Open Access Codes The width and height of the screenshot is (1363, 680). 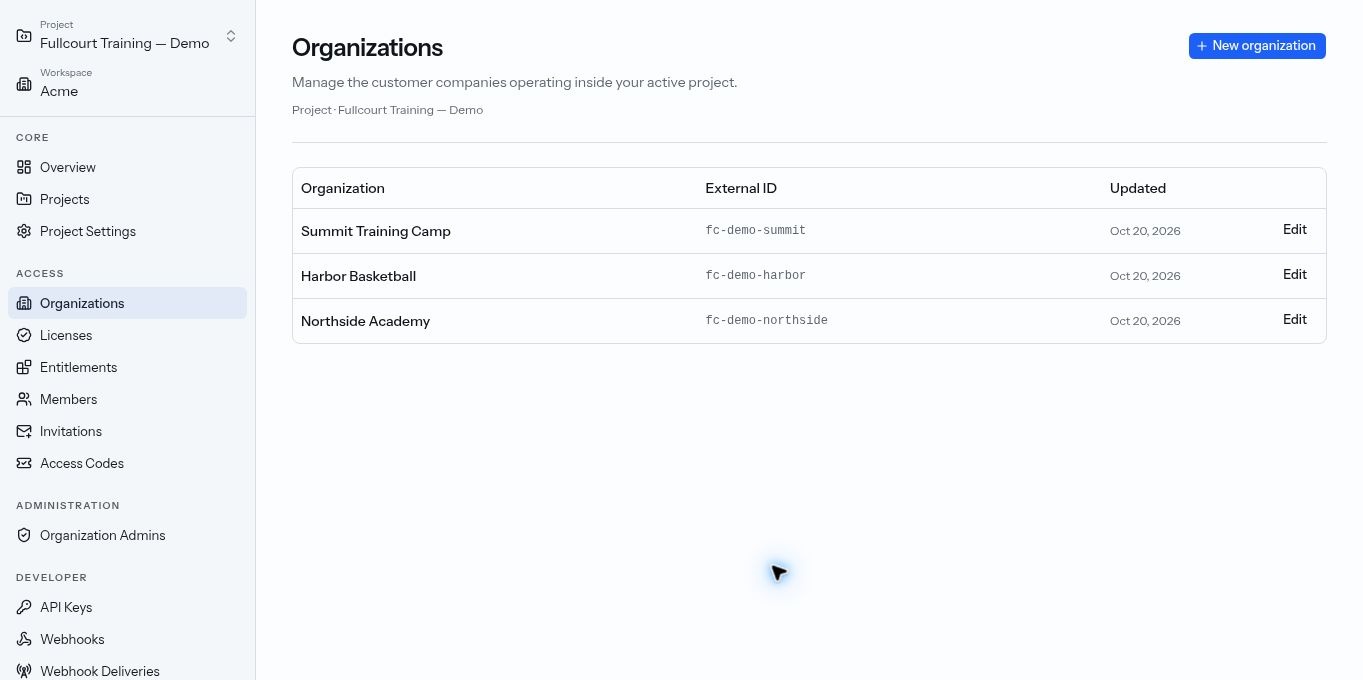pyautogui.click(x=127, y=463)
